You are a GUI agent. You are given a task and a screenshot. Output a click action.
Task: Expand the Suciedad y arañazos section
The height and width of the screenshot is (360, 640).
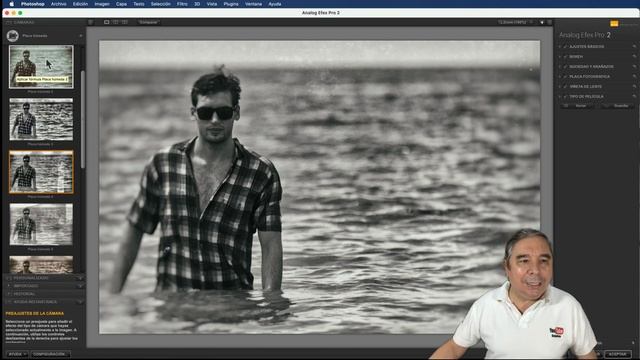560,67
